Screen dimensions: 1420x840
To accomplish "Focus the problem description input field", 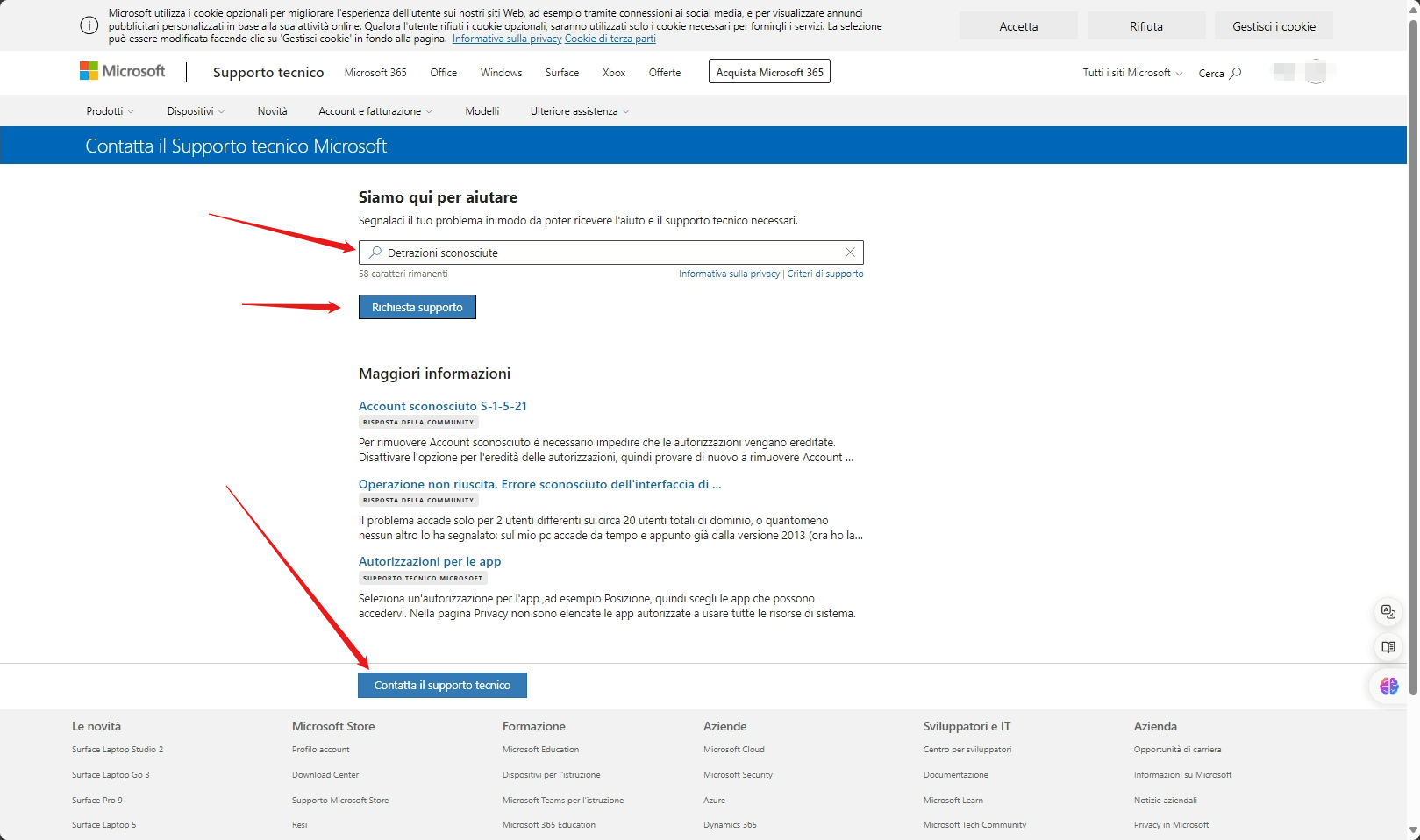I will tap(611, 253).
